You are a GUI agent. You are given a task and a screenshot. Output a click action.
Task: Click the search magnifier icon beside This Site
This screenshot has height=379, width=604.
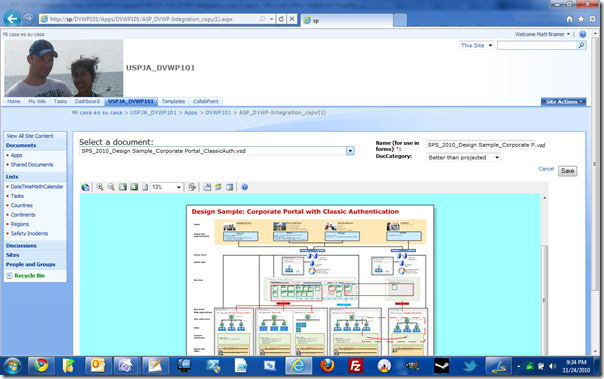click(x=582, y=45)
